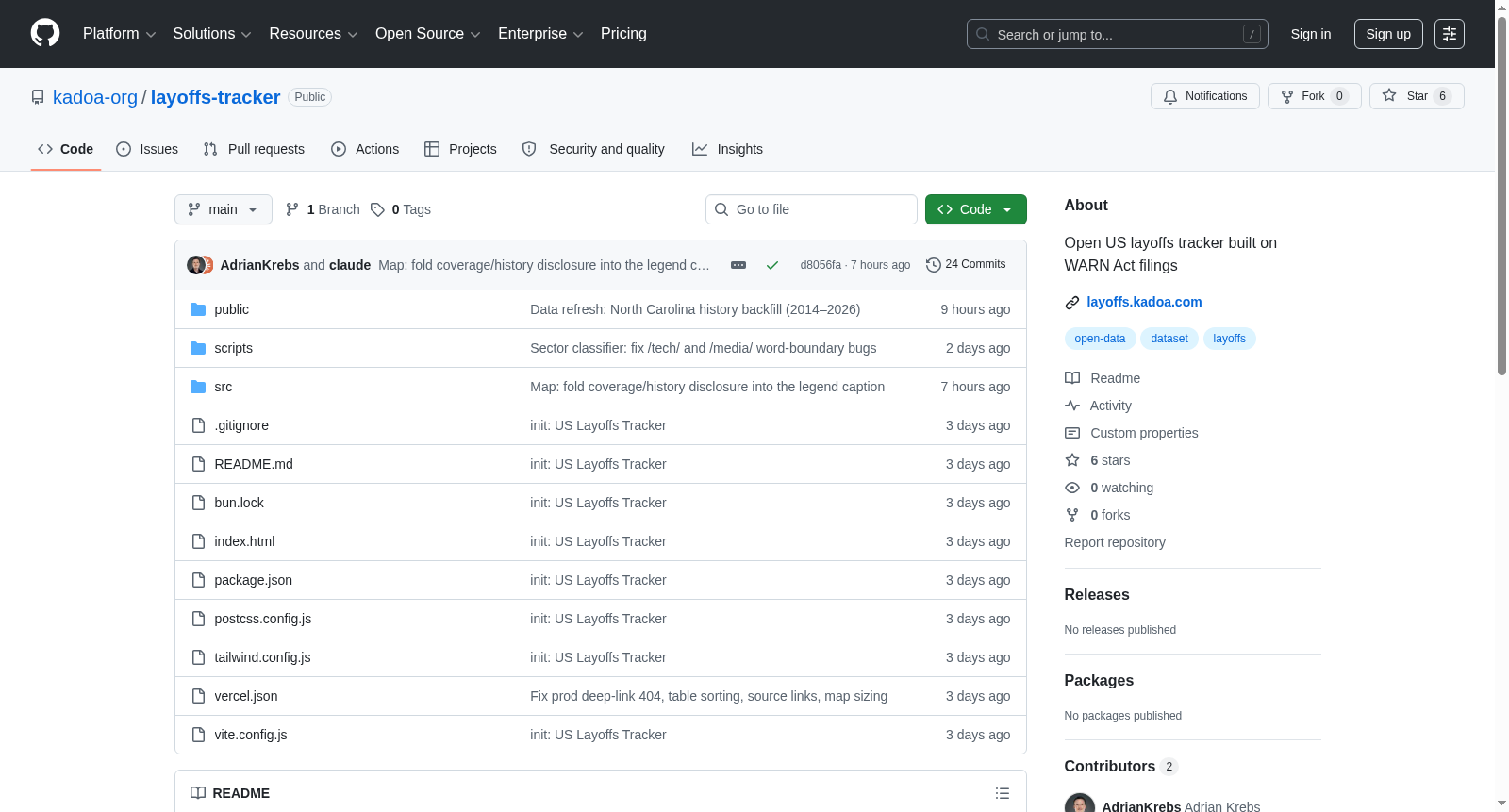Click the scripts folder icon
The height and width of the screenshot is (812, 1509).
click(198, 348)
